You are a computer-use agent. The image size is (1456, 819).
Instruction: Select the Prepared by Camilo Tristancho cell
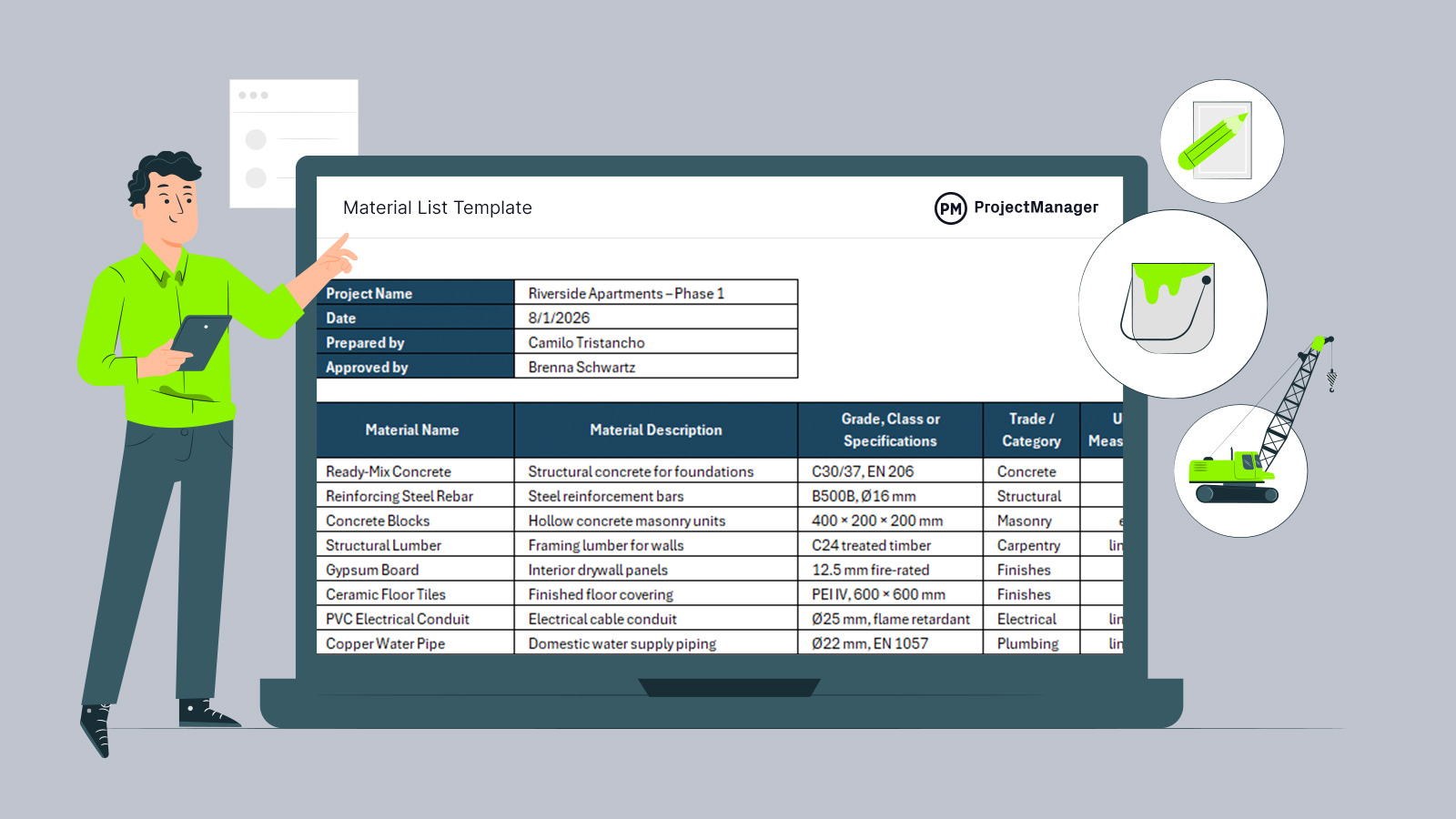point(655,342)
